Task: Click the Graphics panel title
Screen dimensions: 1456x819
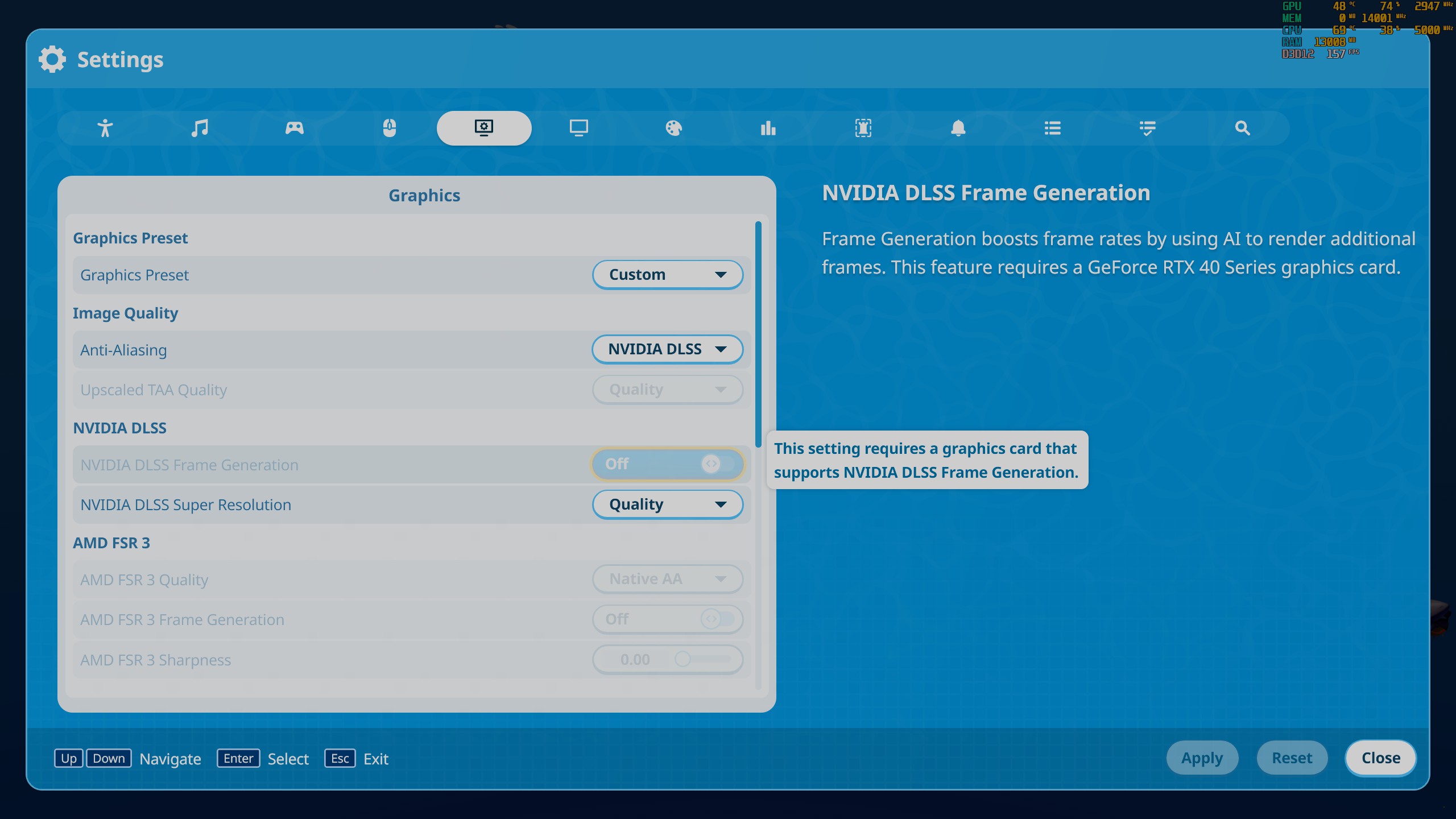Action: tap(424, 196)
